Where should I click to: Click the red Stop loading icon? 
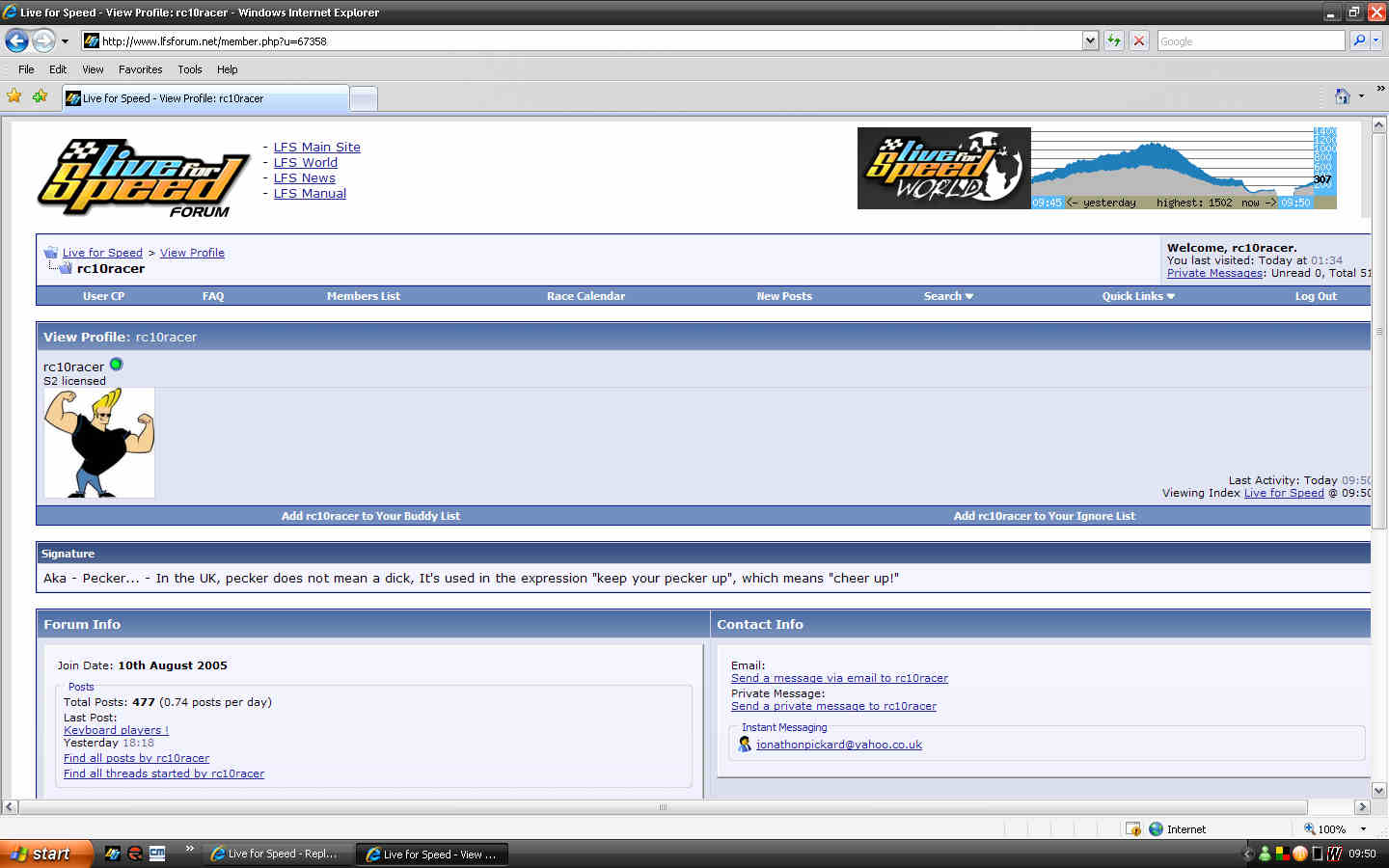[1139, 41]
